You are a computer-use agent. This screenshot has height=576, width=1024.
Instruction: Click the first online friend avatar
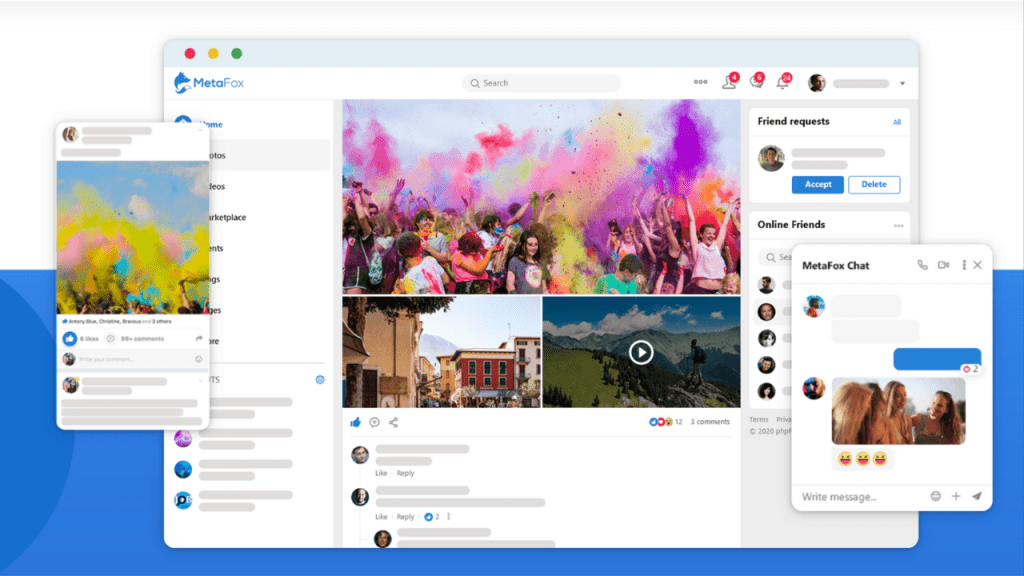coord(766,285)
